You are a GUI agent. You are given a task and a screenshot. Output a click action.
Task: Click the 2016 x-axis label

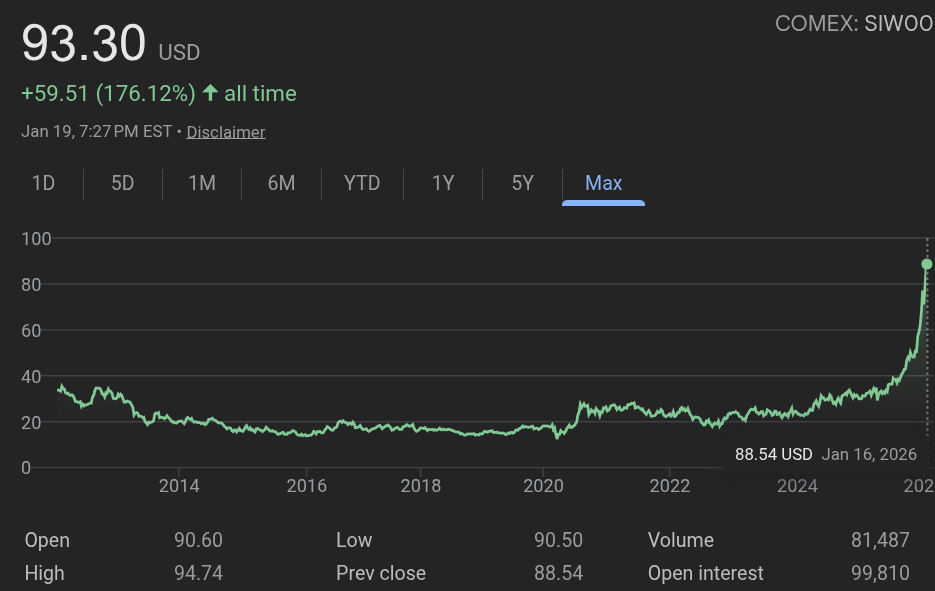[x=307, y=486]
